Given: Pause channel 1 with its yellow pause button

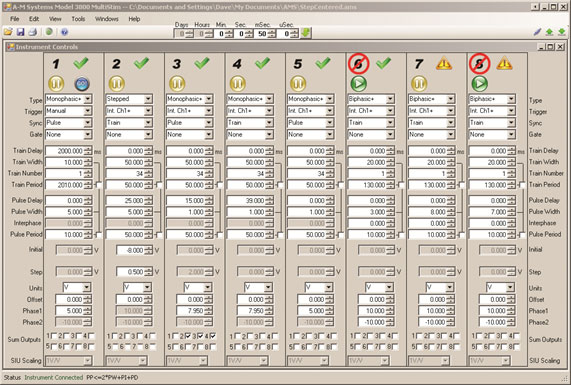Looking at the screenshot, I should point(56,84).
